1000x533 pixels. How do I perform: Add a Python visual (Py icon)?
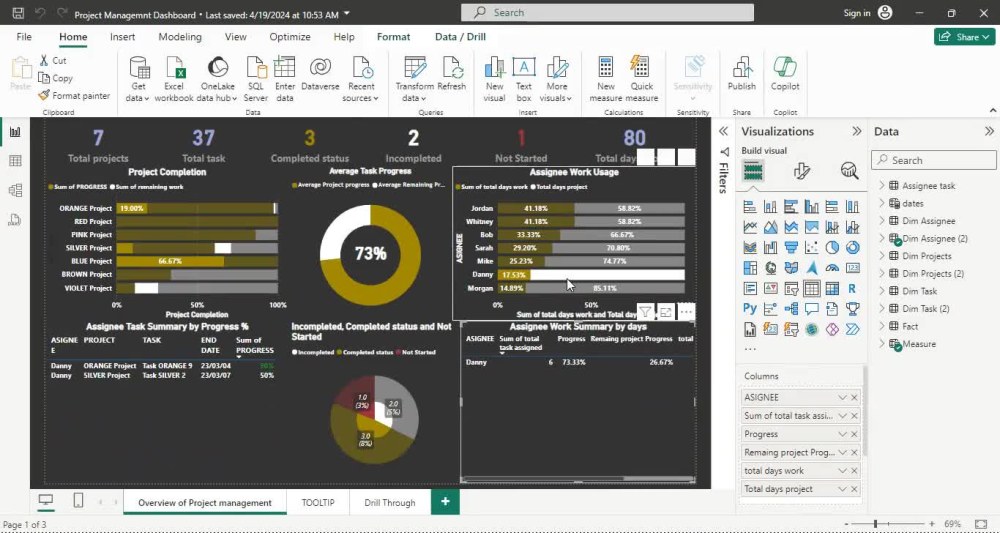750,309
